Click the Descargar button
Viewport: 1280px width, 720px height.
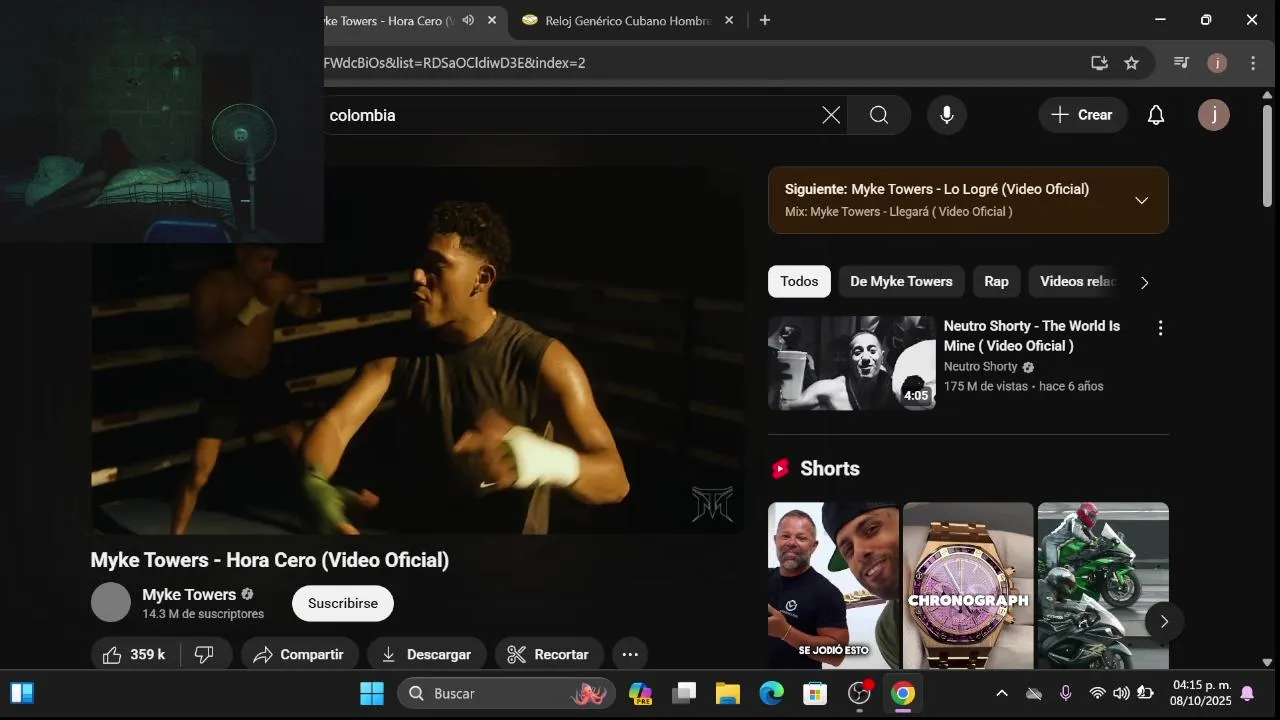click(427, 654)
